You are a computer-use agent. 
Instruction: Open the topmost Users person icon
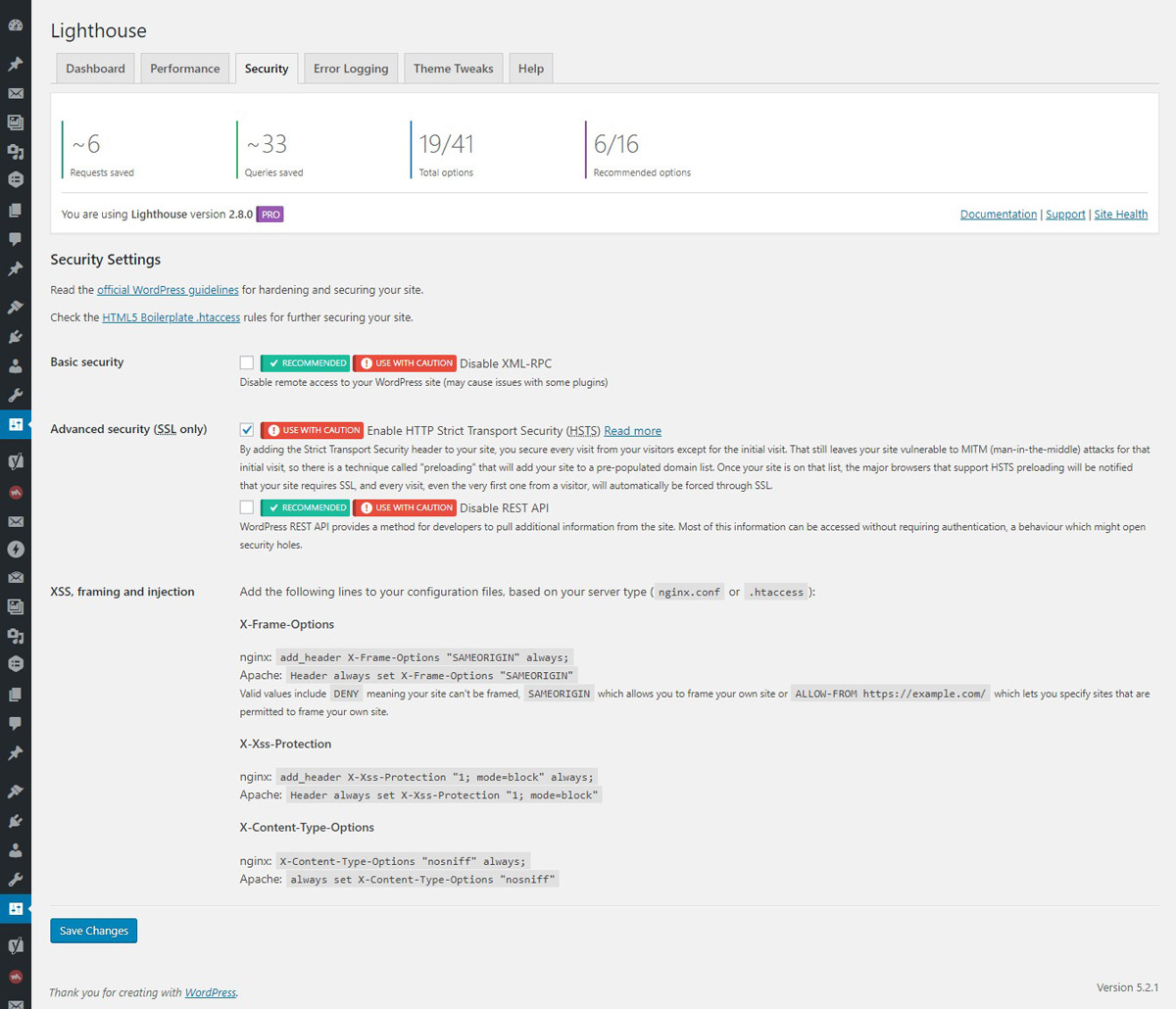[x=15, y=366]
